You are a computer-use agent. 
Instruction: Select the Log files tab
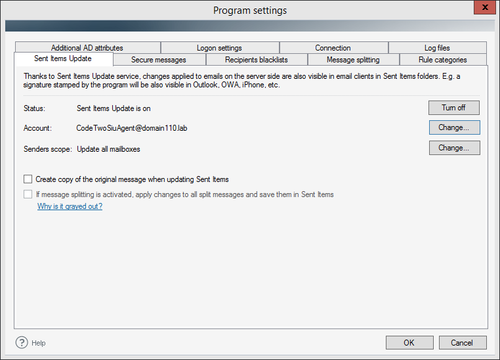[437, 48]
